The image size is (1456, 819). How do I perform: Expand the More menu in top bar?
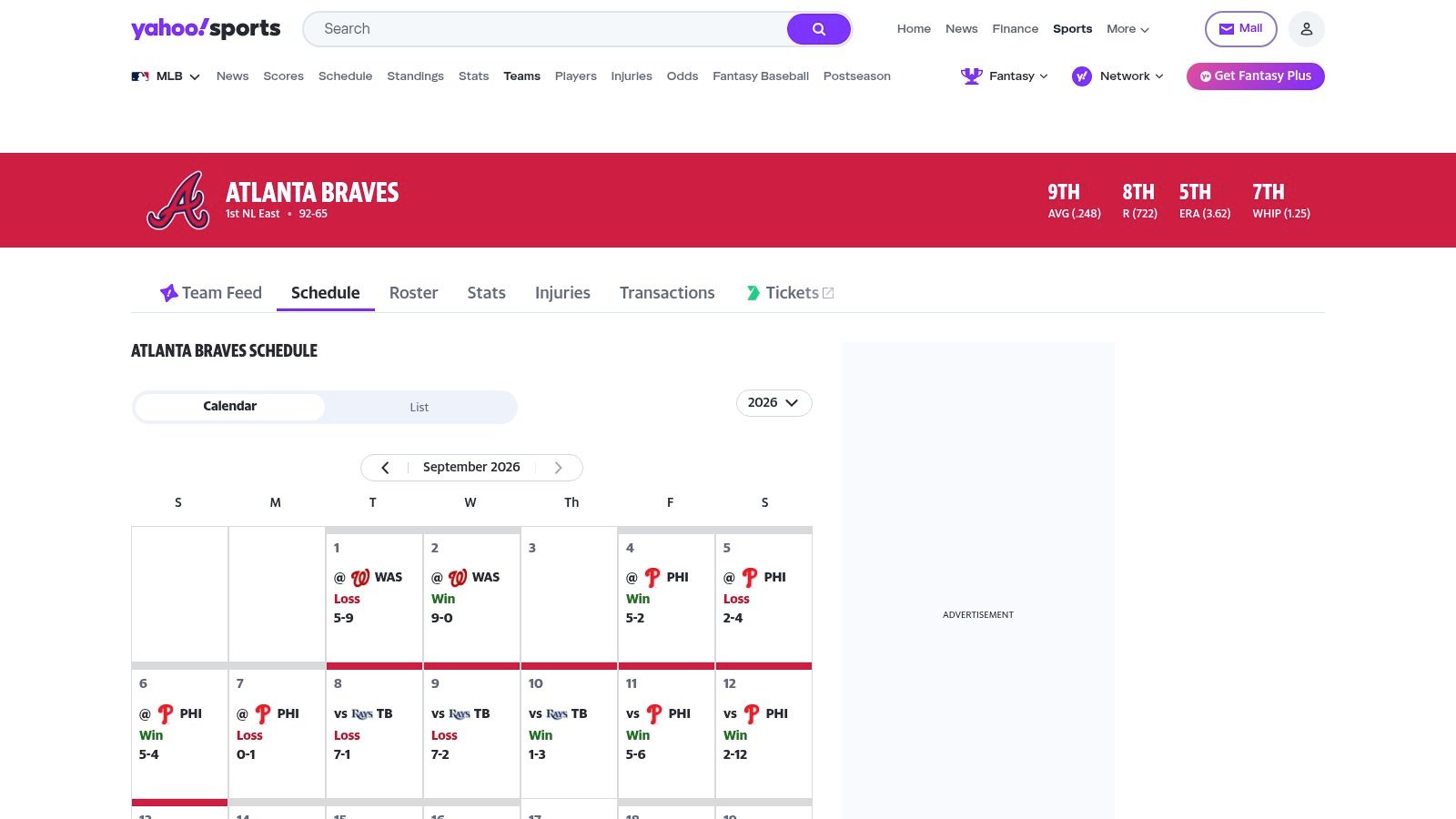click(1127, 29)
